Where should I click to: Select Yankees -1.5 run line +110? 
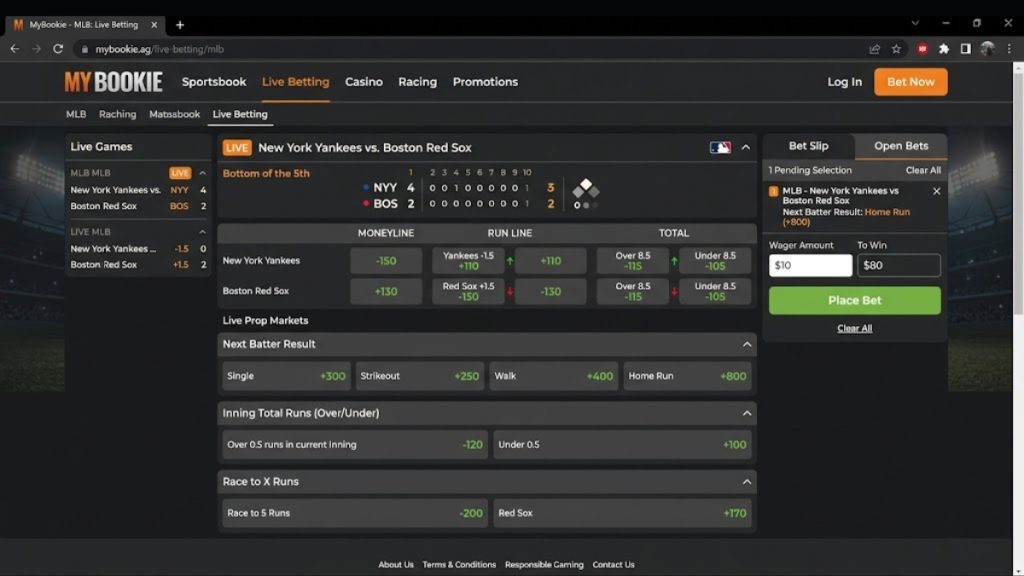tap(468, 261)
